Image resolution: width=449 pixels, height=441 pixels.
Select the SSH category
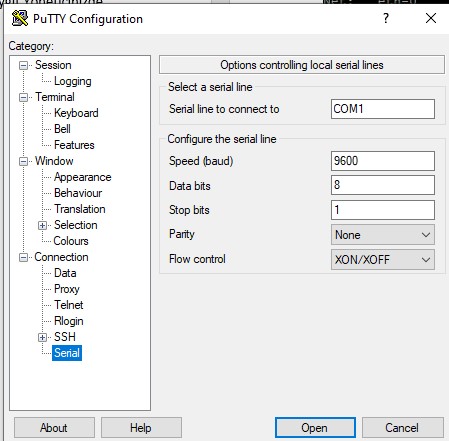point(65,337)
